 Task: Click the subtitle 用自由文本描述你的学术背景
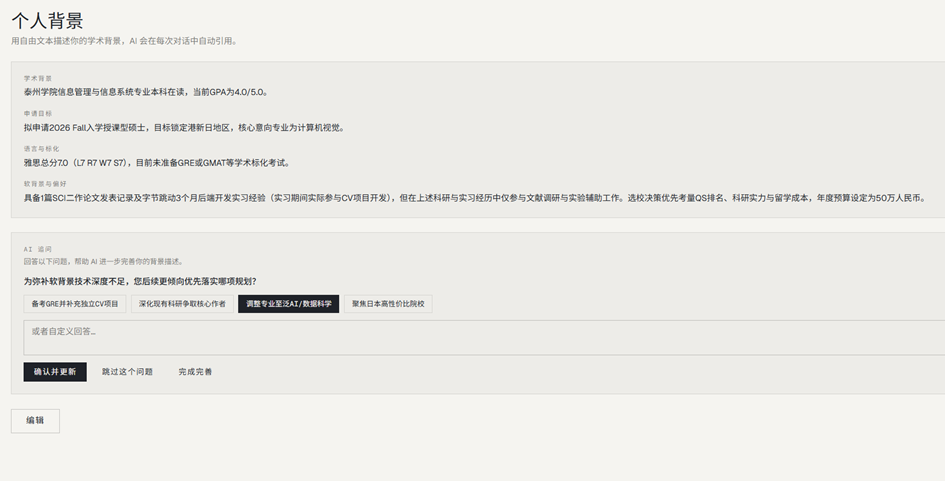coord(125,41)
